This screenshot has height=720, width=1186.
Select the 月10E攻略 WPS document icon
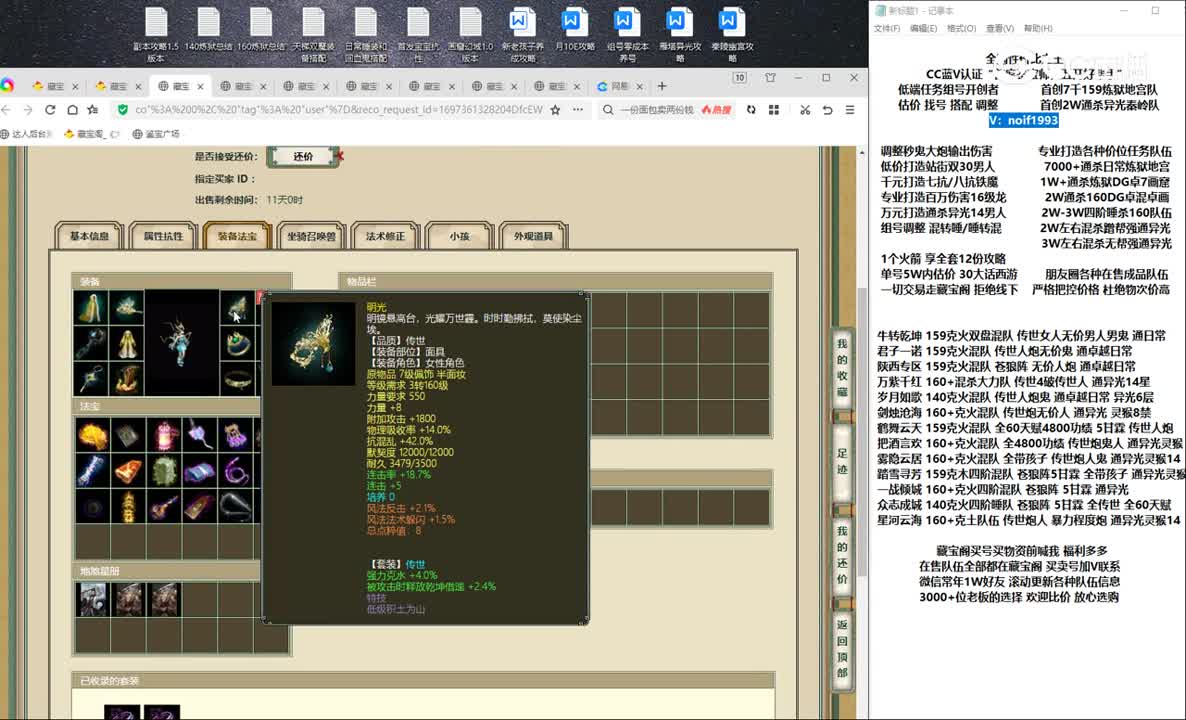[x=575, y=30]
